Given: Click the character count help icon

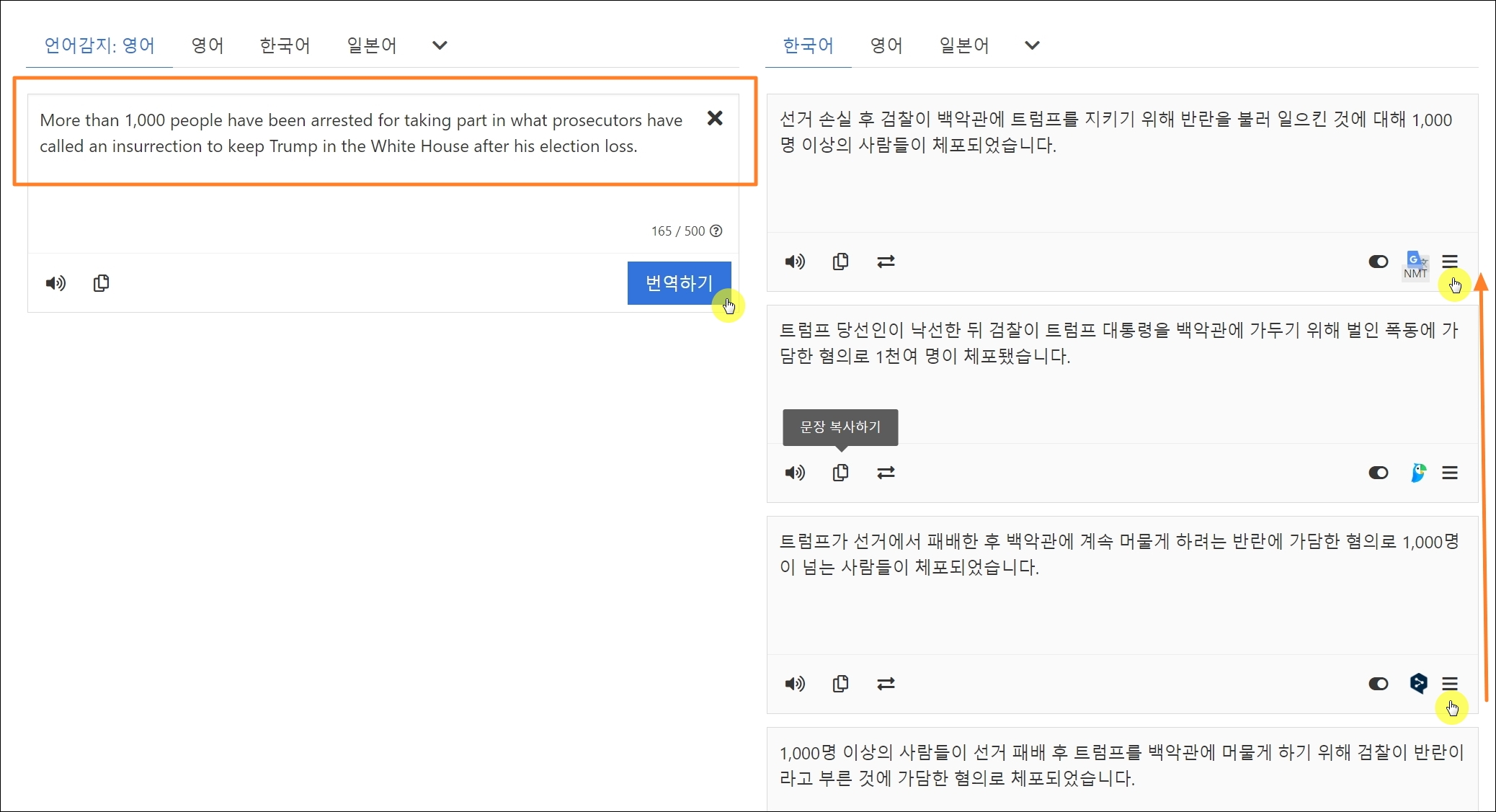Looking at the screenshot, I should tap(716, 231).
